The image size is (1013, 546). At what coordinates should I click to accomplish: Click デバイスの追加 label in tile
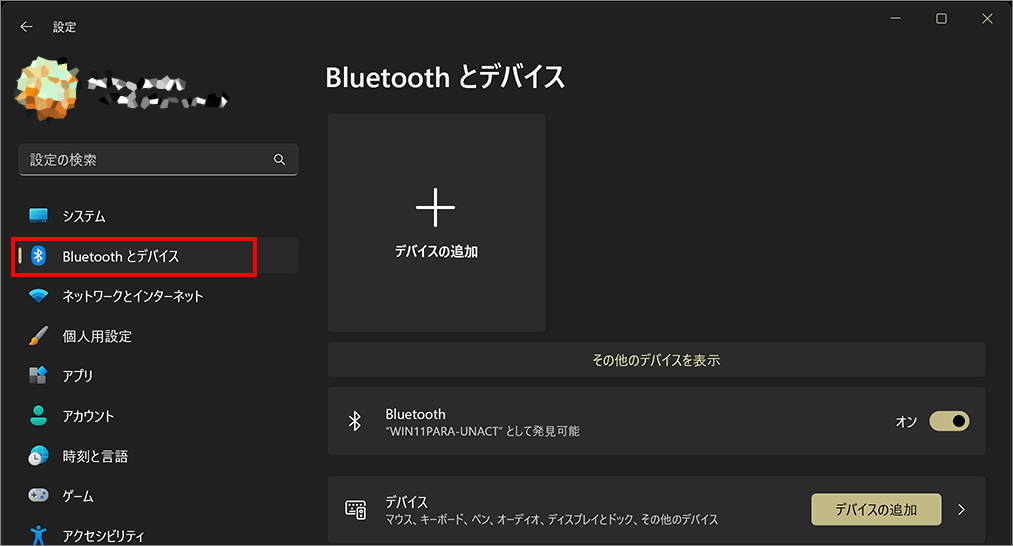click(436, 251)
